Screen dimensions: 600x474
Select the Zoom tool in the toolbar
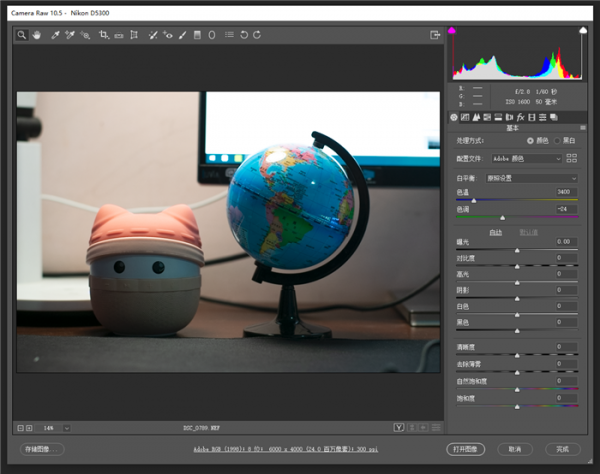[22, 35]
